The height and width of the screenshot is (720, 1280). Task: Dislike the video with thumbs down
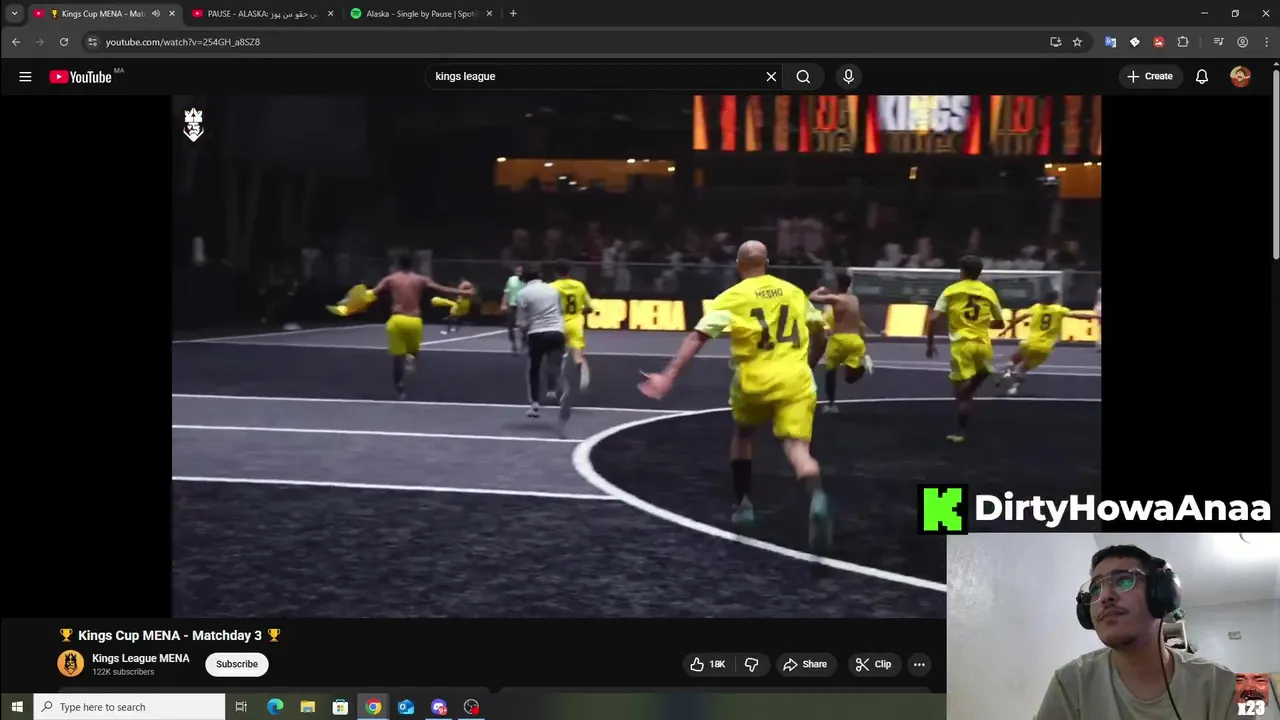[751, 664]
